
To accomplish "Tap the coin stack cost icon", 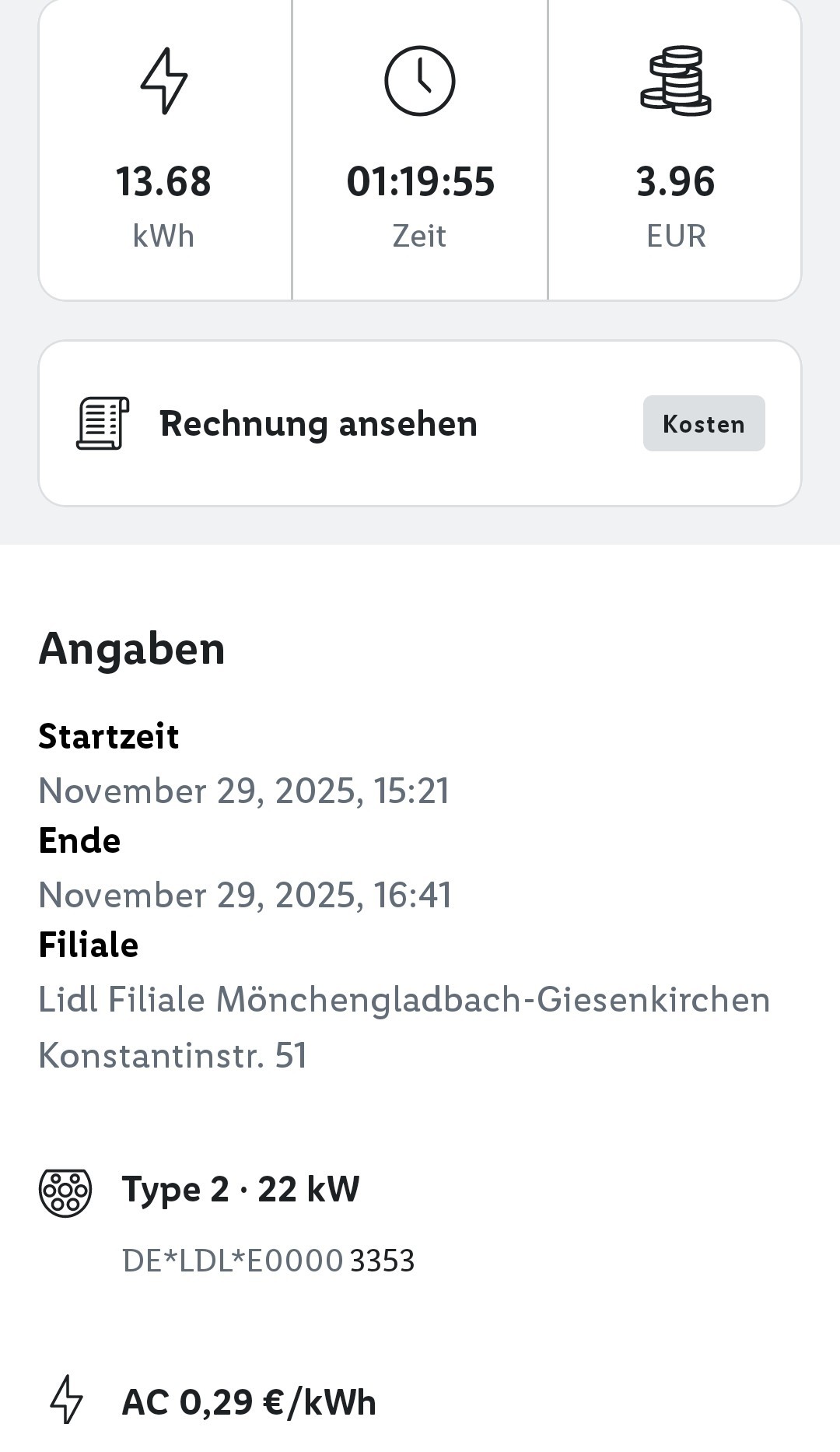I will [675, 81].
